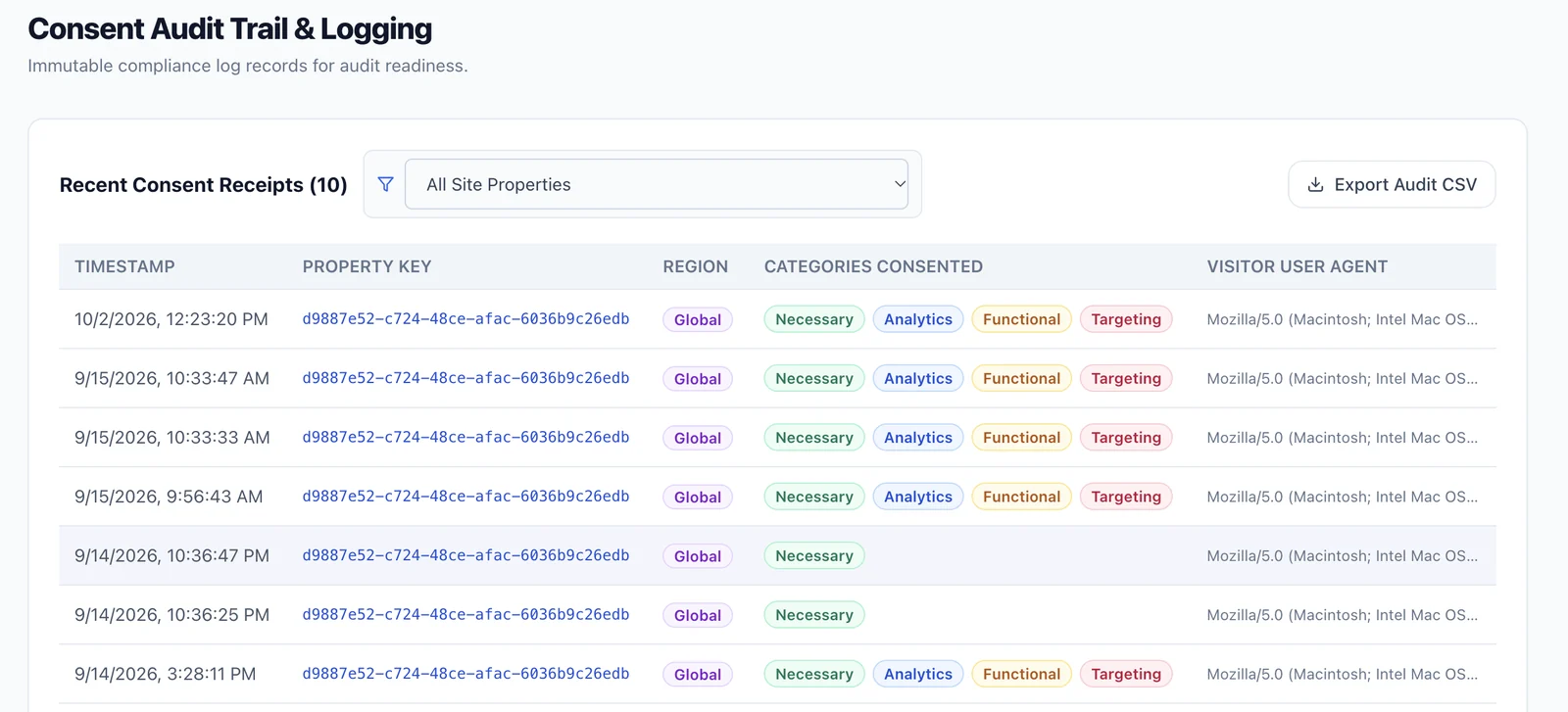Click the REGION column header
1568x712 pixels.
point(696,266)
